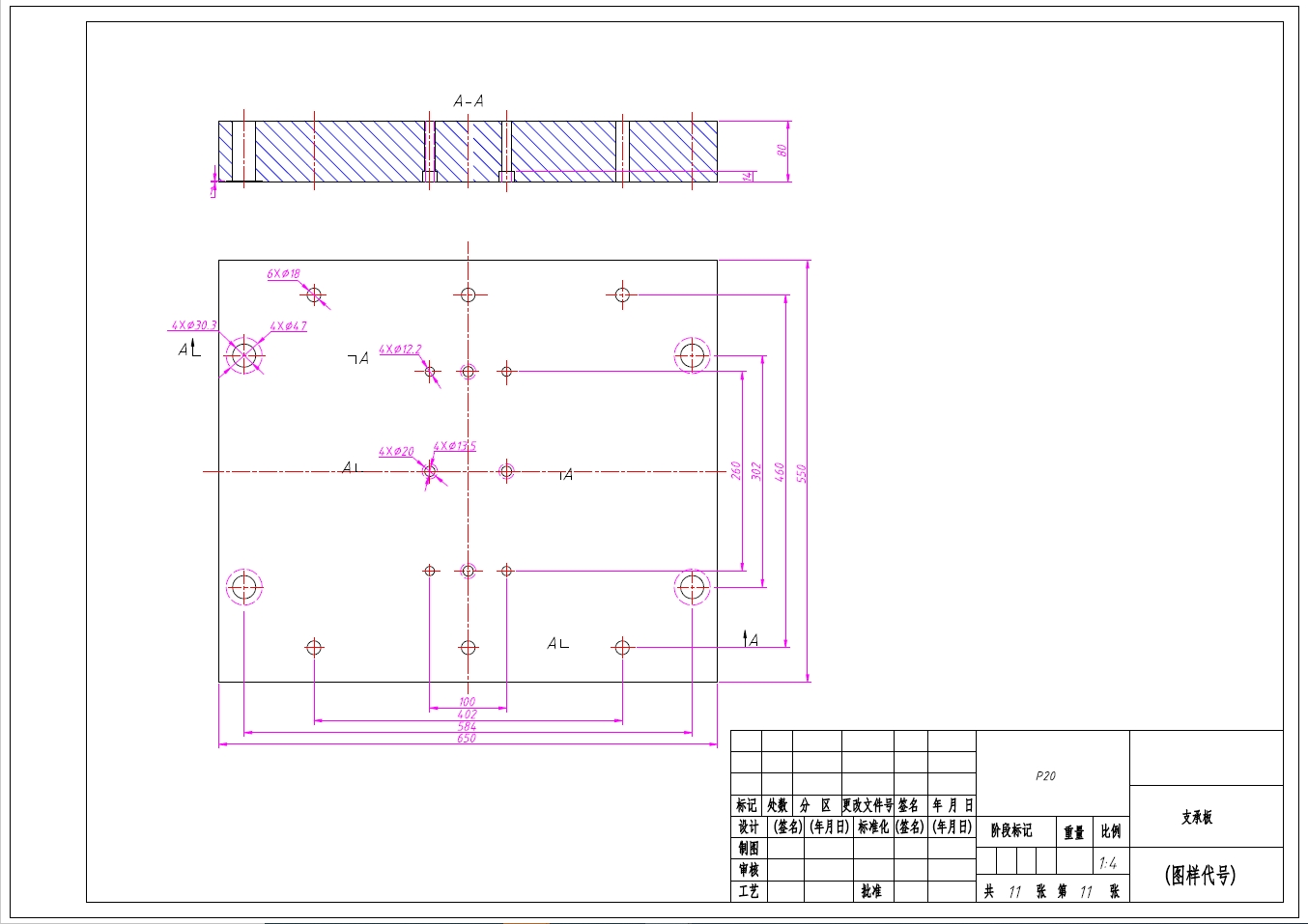Click the 1:4 scale value
The width and height of the screenshot is (1308, 924).
tap(1108, 863)
